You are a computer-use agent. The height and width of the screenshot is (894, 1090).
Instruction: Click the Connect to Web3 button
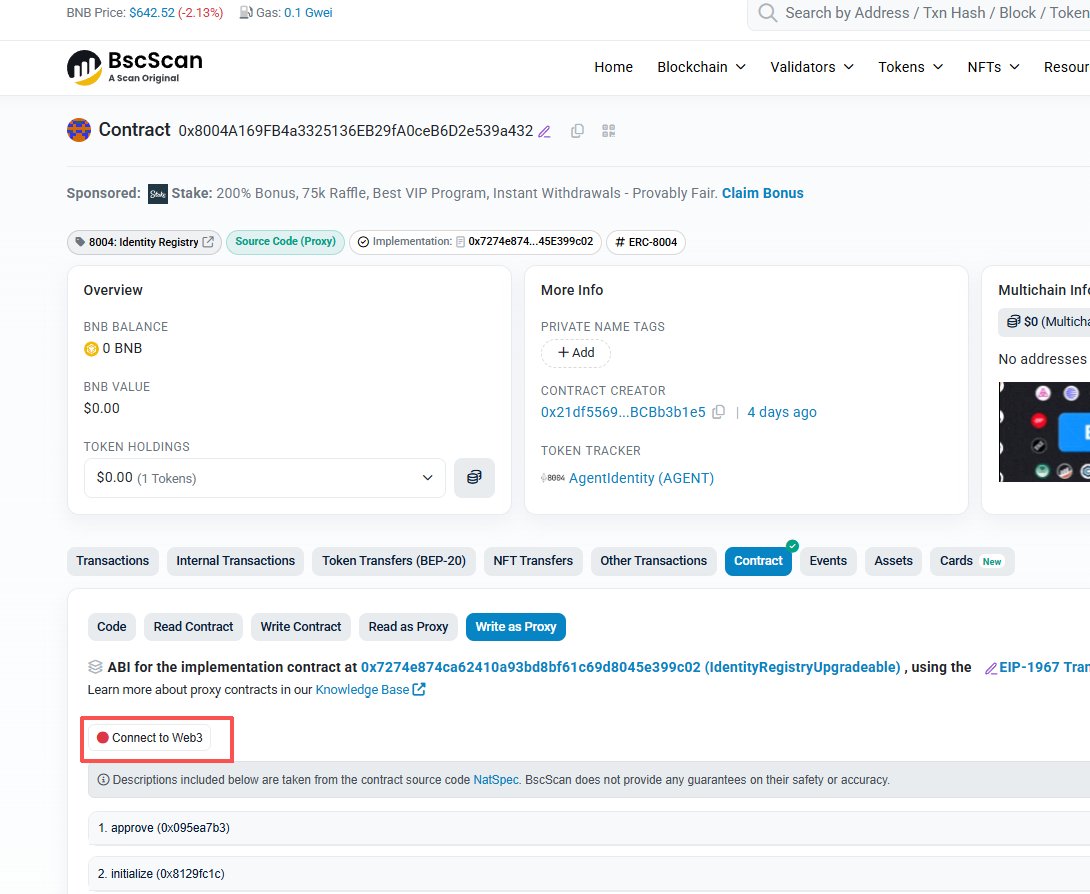point(150,738)
